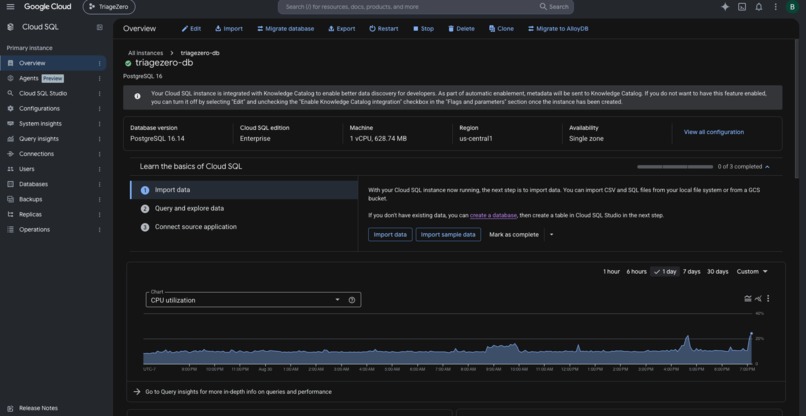This screenshot has height=416, width=806.
Task: Open the TriageZero project picker
Action: pyautogui.click(x=109, y=7)
